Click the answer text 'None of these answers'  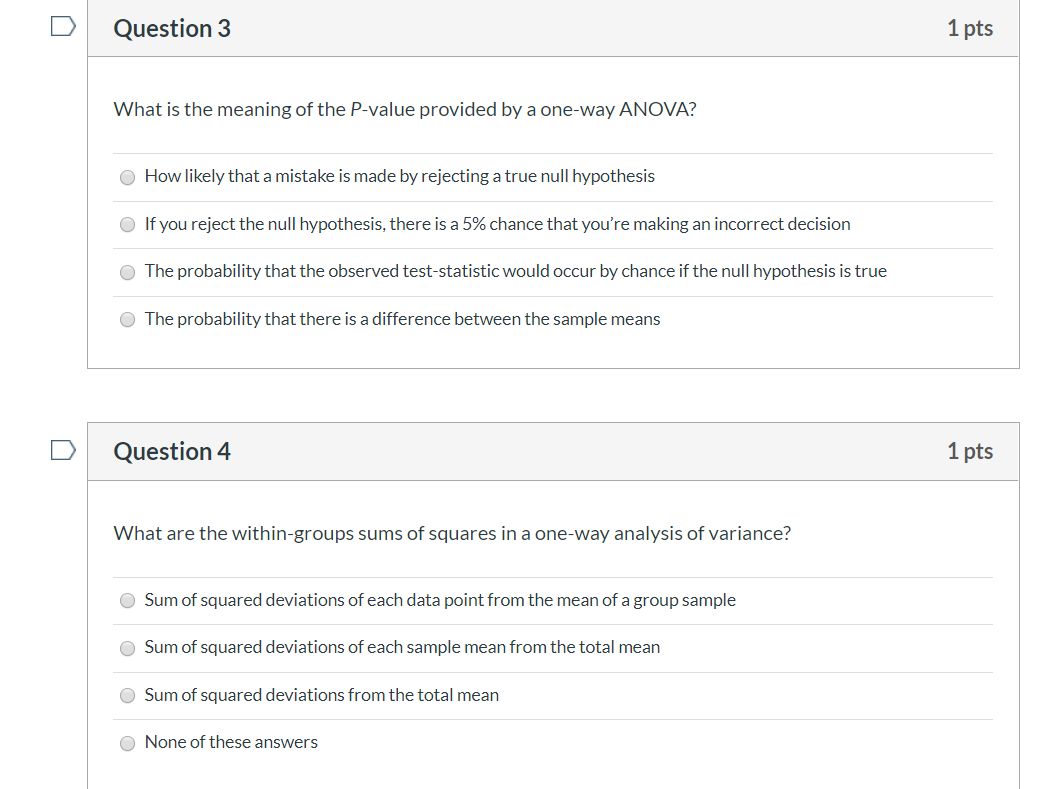pyautogui.click(x=231, y=742)
